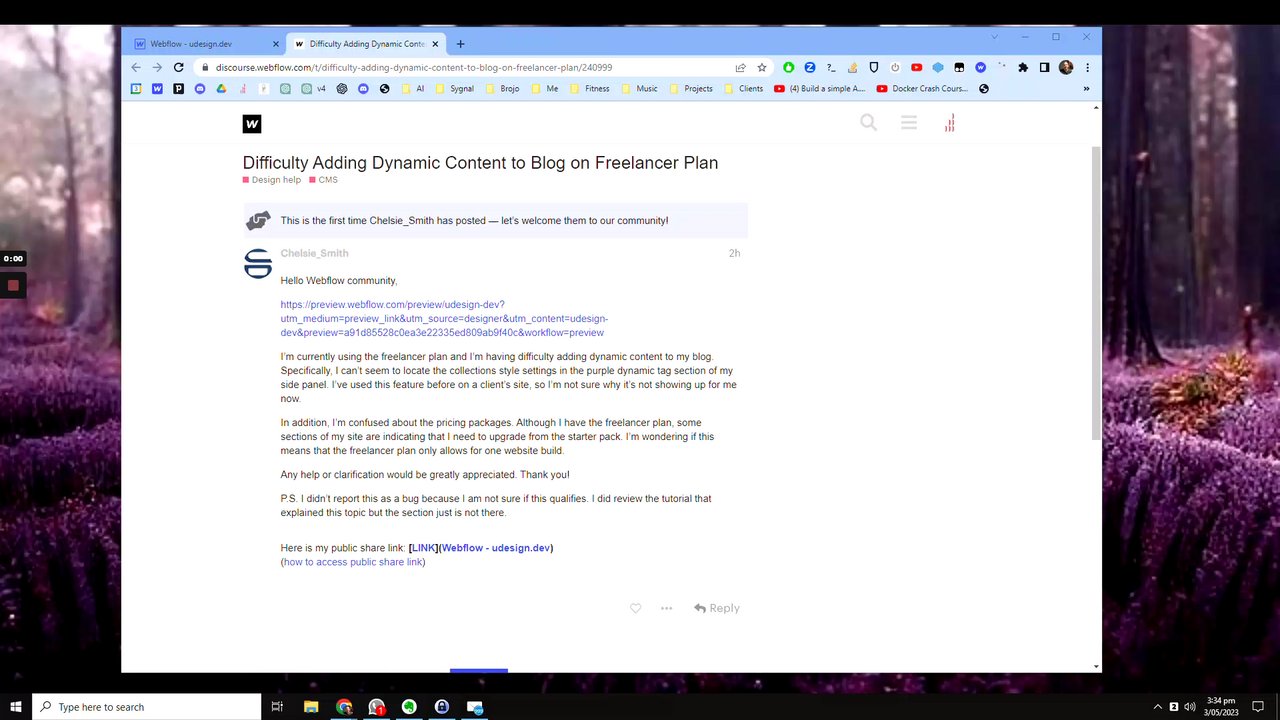Open File Explorer from the taskbar
The height and width of the screenshot is (720, 1280).
311,707
